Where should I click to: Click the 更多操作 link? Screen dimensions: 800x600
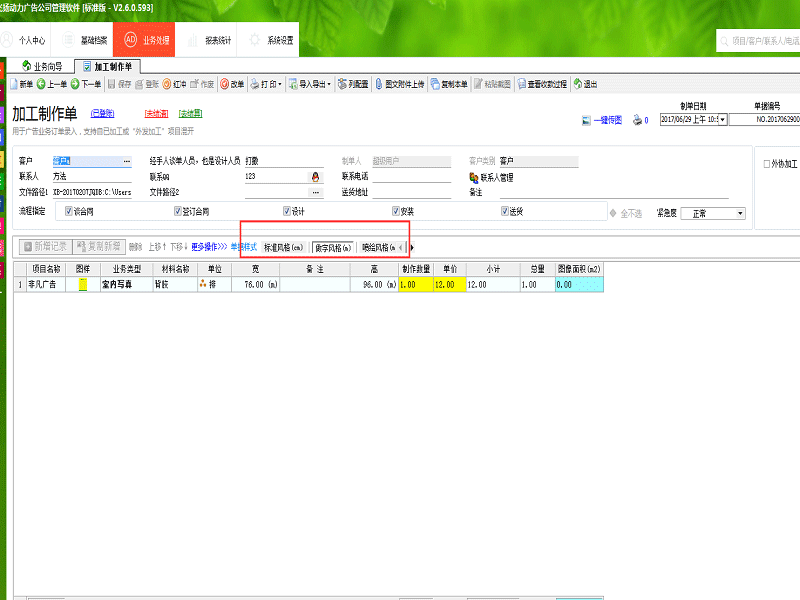coord(208,246)
